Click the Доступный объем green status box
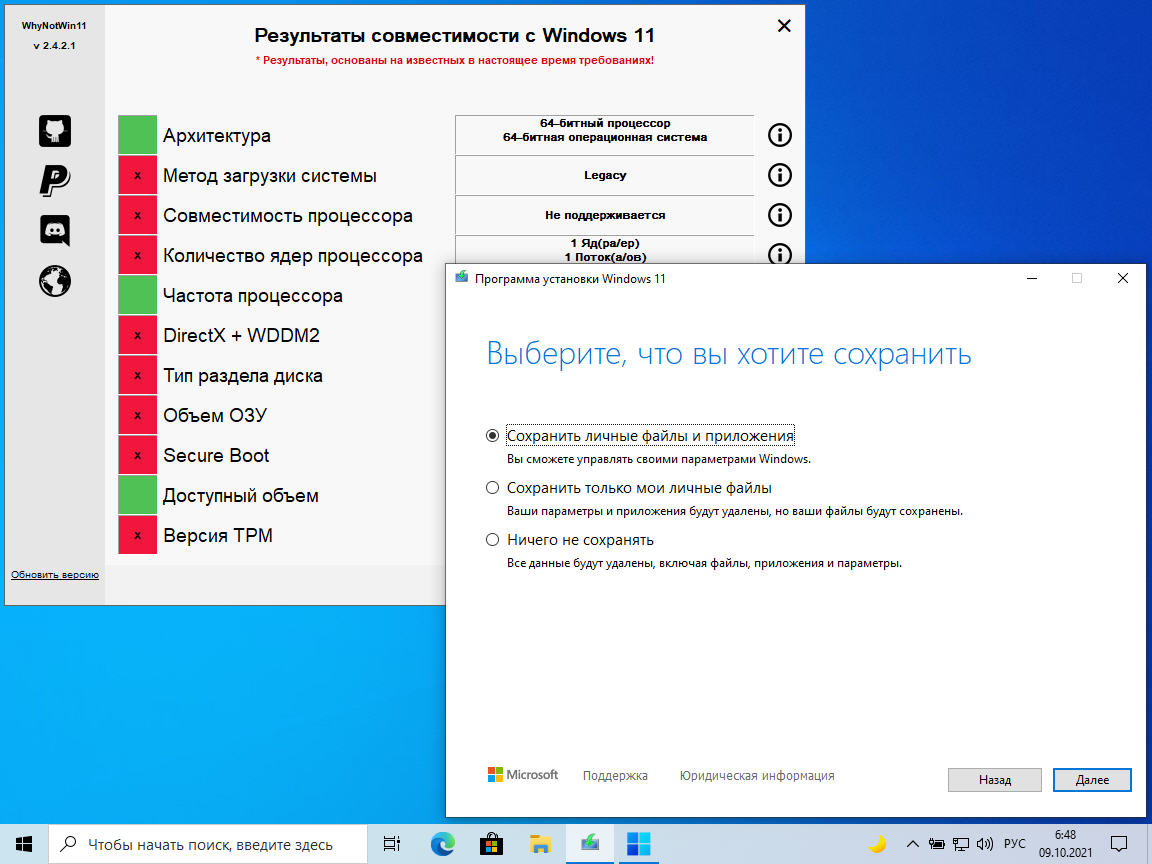 click(x=137, y=494)
